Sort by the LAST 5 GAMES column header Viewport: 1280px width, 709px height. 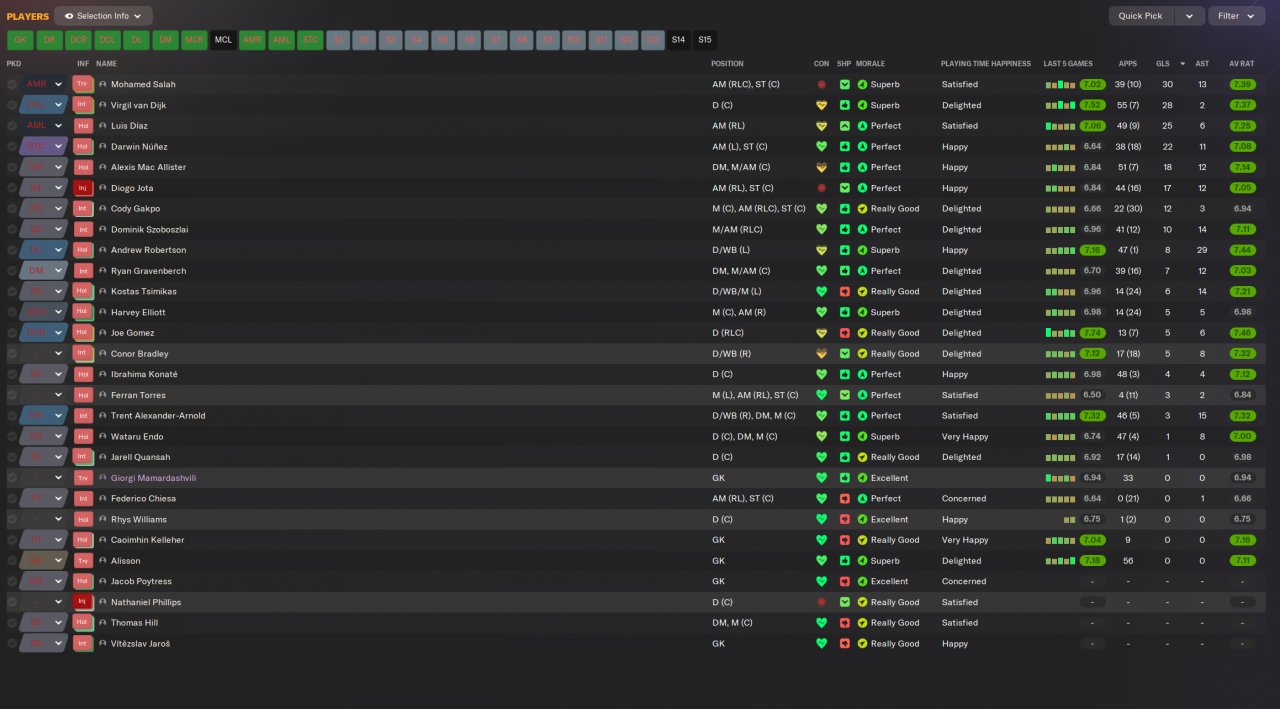(1068, 63)
